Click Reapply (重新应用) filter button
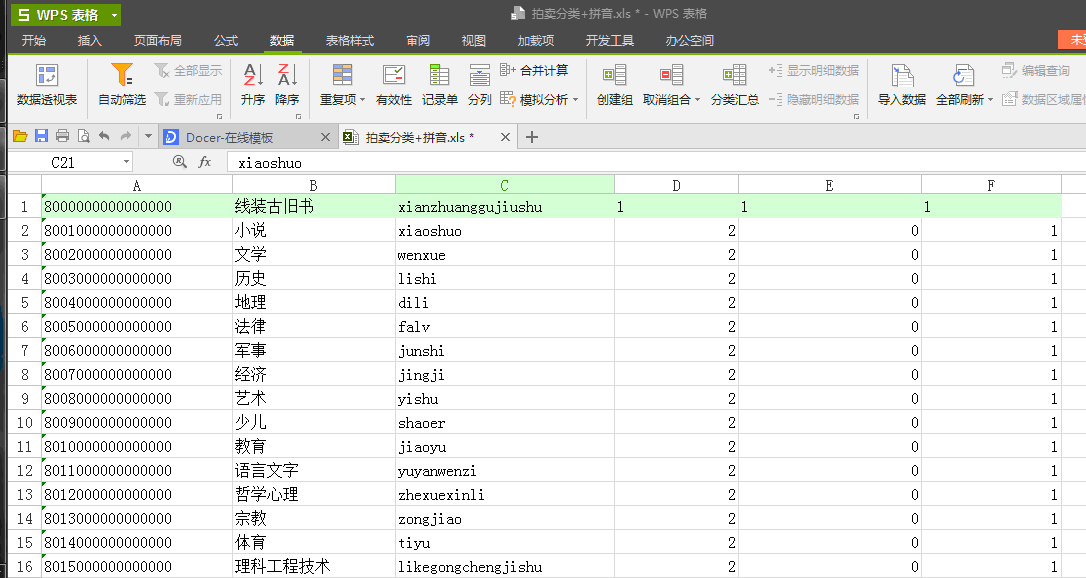Screen dimensions: 1086x578 click(x=188, y=100)
